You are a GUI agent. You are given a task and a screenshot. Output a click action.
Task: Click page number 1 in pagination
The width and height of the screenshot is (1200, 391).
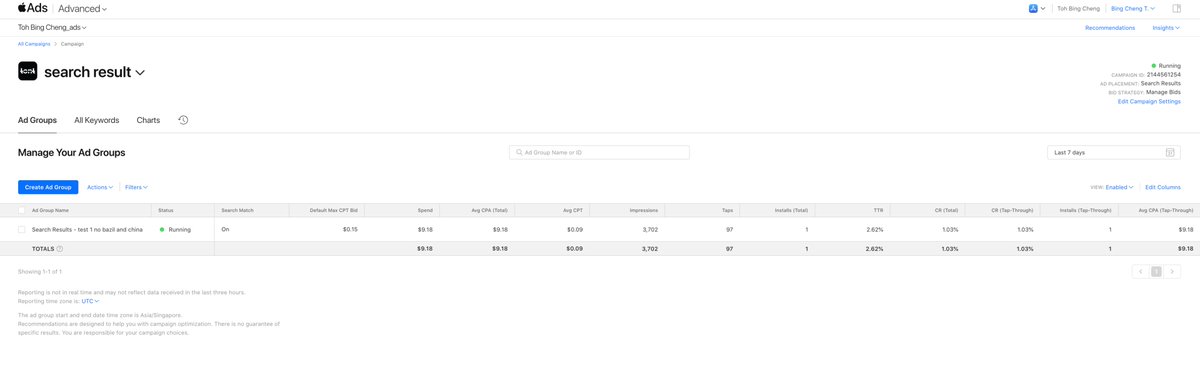pyautogui.click(x=1156, y=271)
